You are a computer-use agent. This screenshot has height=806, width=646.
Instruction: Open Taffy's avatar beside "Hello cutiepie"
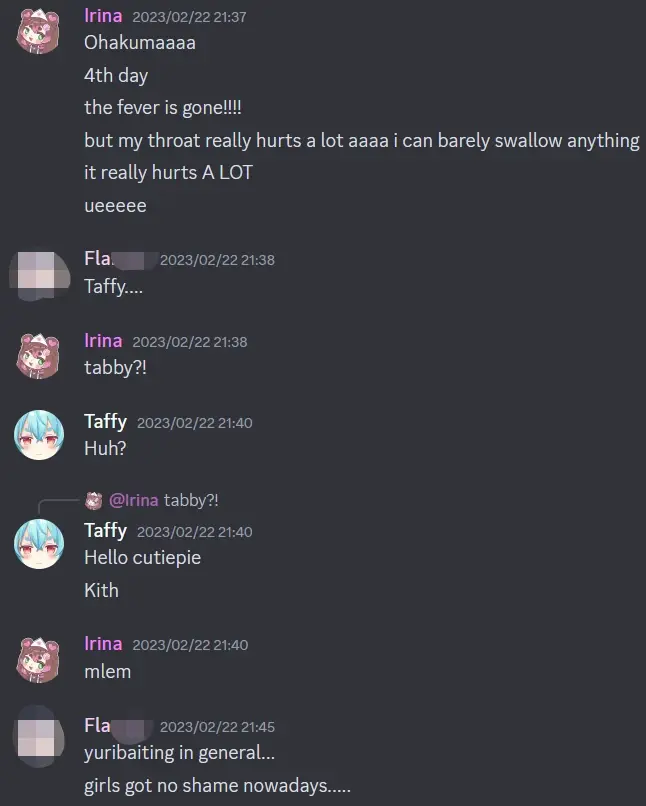[x=39, y=544]
